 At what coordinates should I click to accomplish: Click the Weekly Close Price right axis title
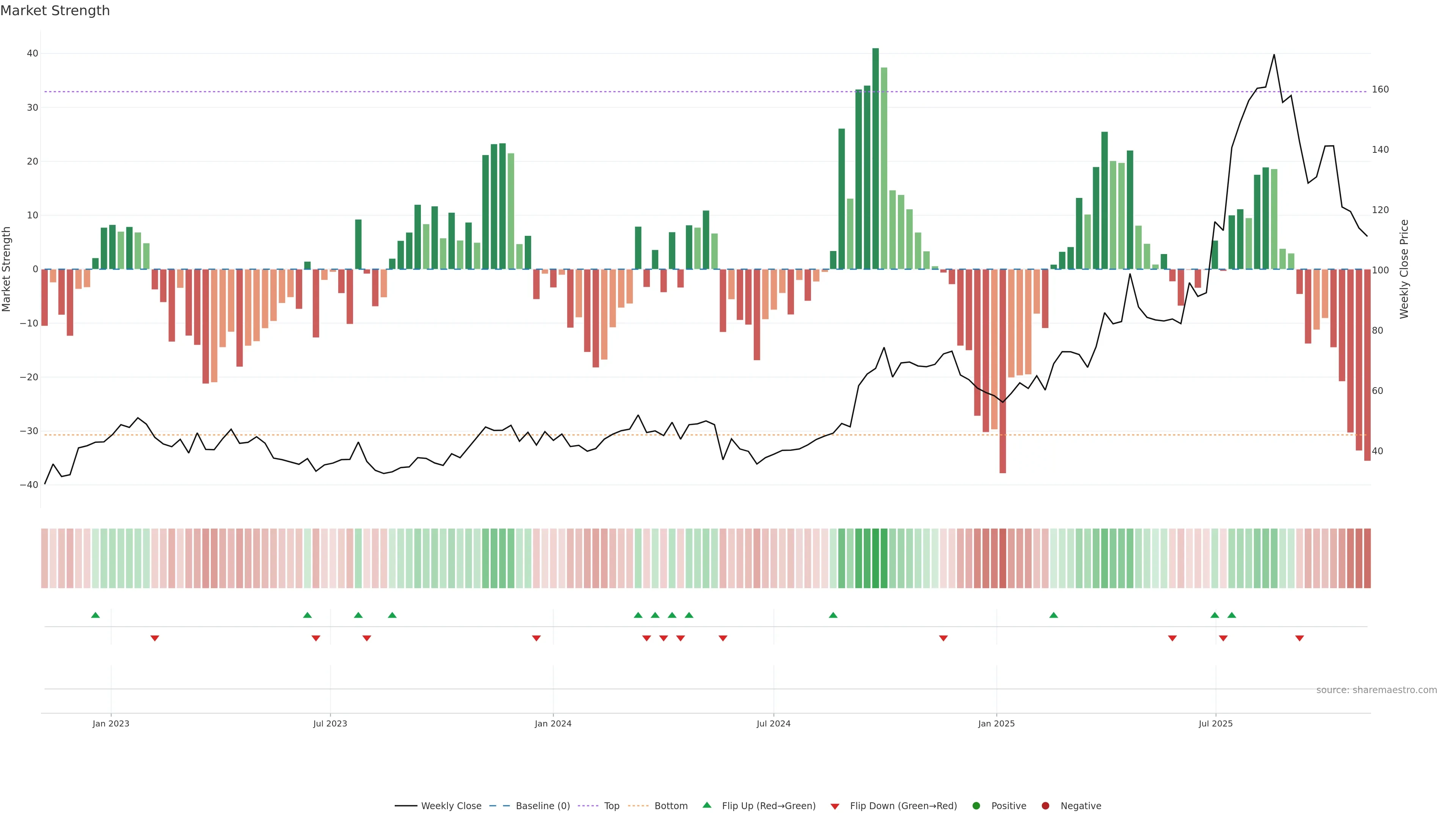click(1404, 269)
